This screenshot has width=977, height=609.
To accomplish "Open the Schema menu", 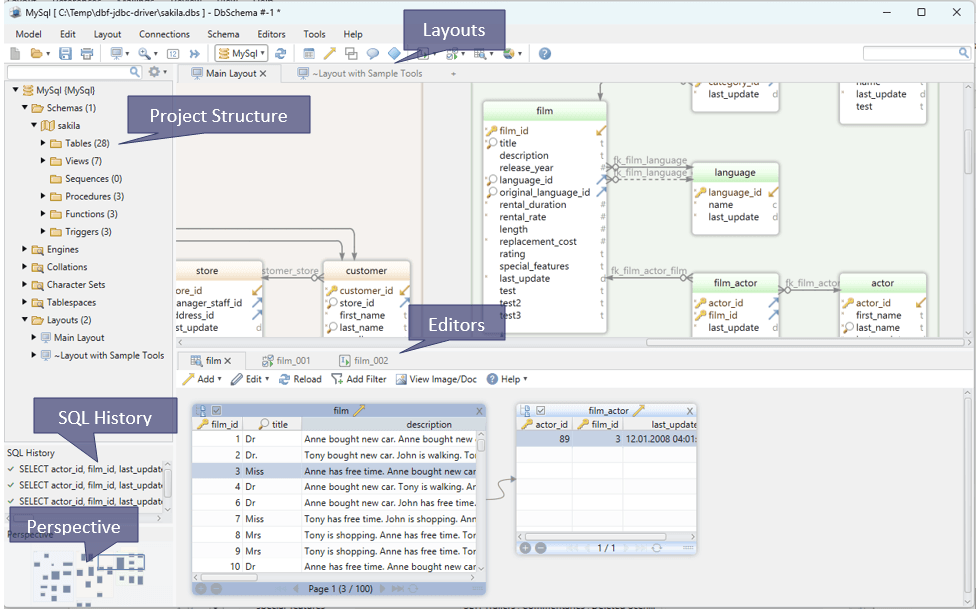I will [224, 33].
